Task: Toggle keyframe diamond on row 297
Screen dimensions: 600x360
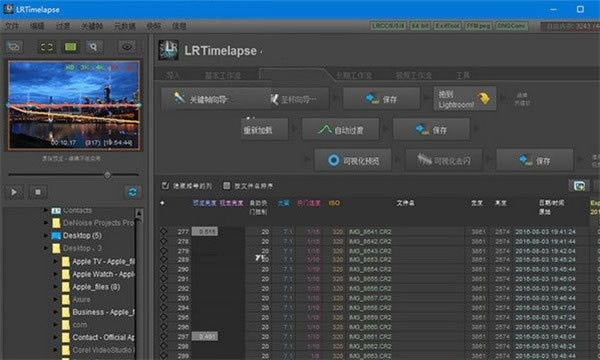Action: pyautogui.click(x=164, y=336)
